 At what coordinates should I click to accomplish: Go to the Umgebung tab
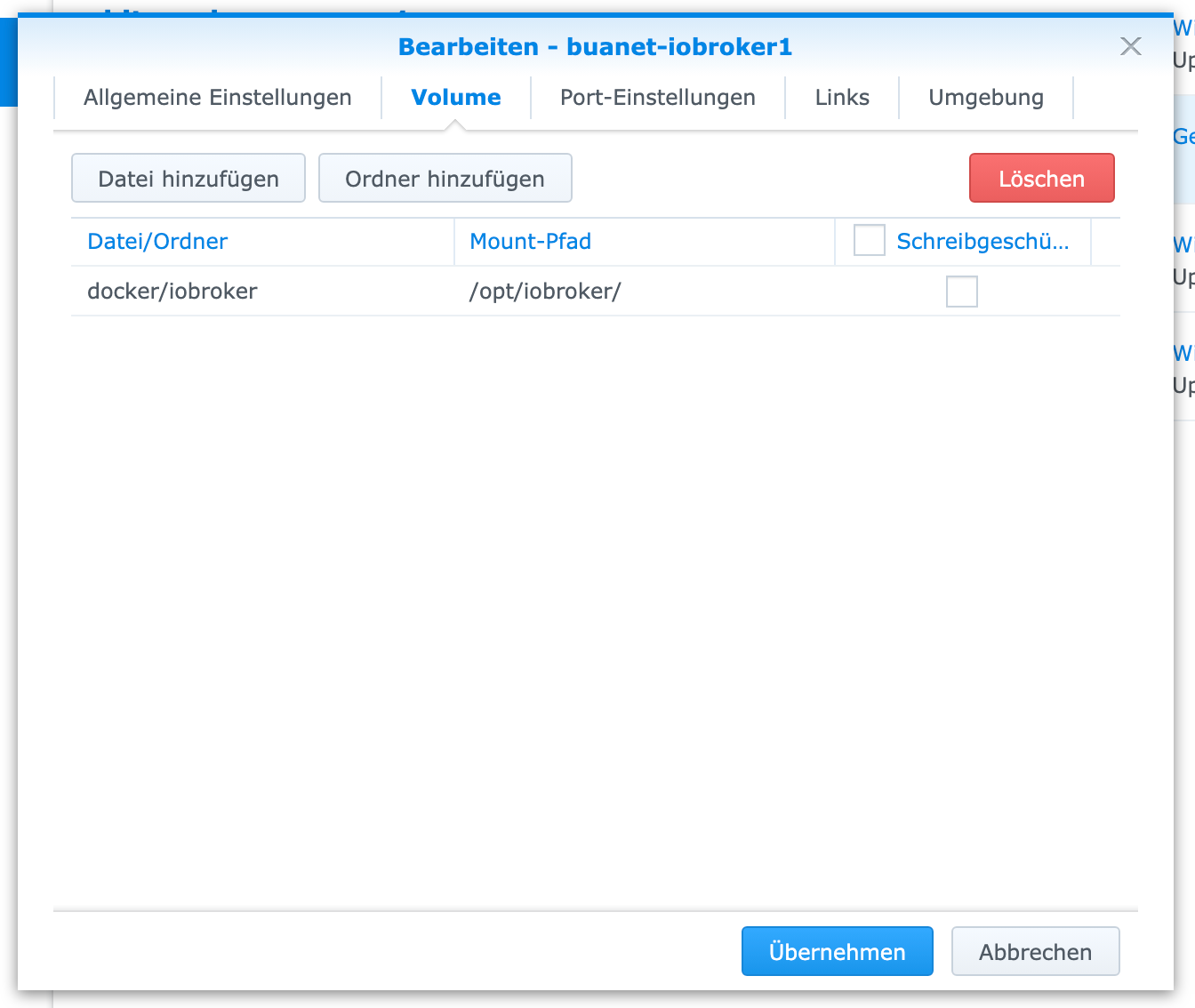click(986, 98)
